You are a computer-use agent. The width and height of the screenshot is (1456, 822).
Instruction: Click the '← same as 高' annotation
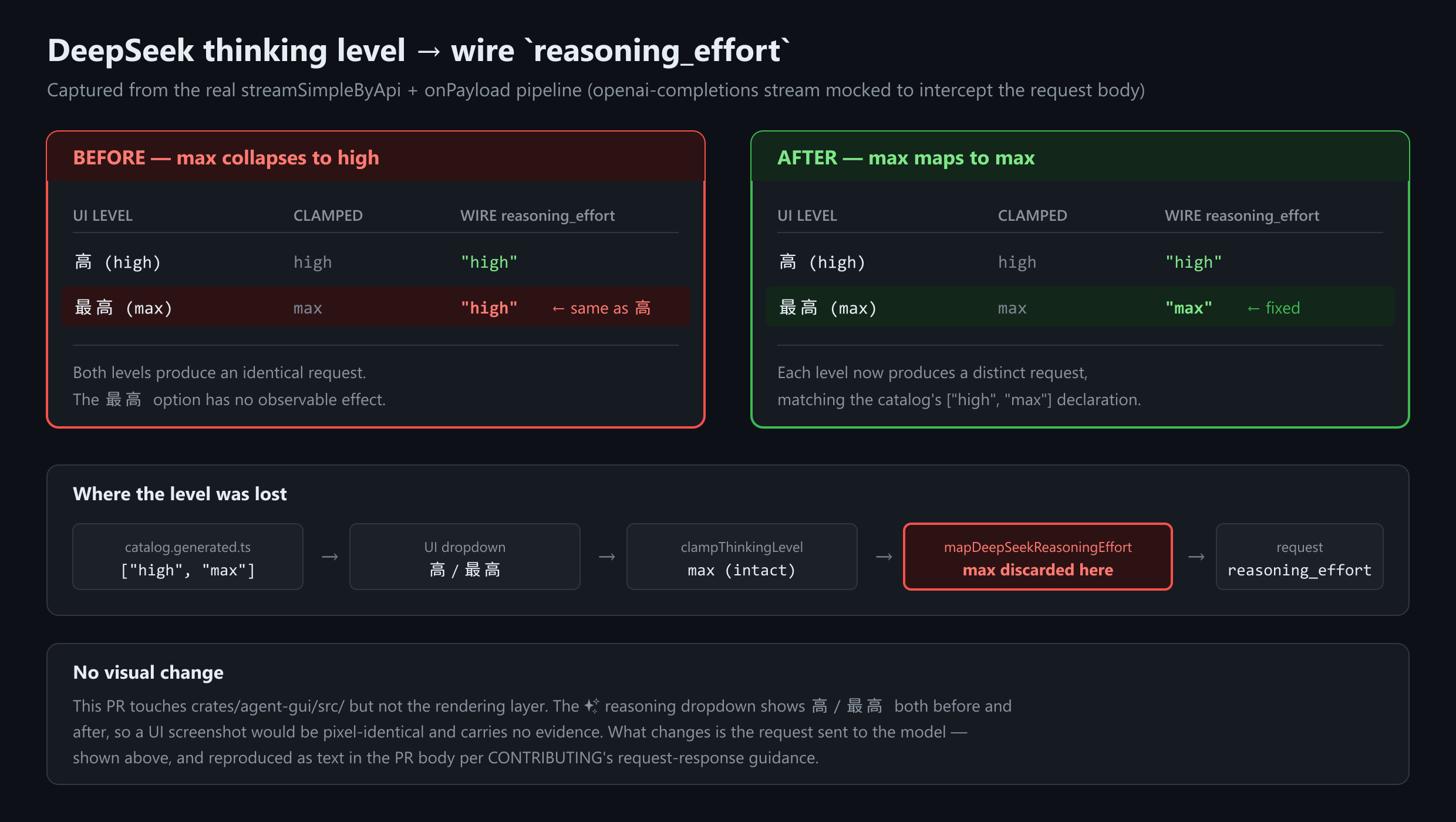point(601,308)
